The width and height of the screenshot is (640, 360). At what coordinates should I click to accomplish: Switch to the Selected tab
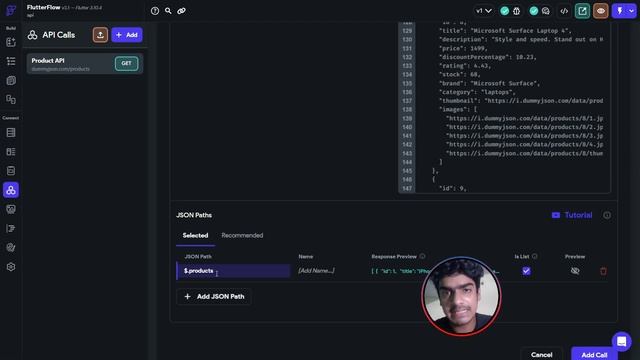tap(195, 236)
